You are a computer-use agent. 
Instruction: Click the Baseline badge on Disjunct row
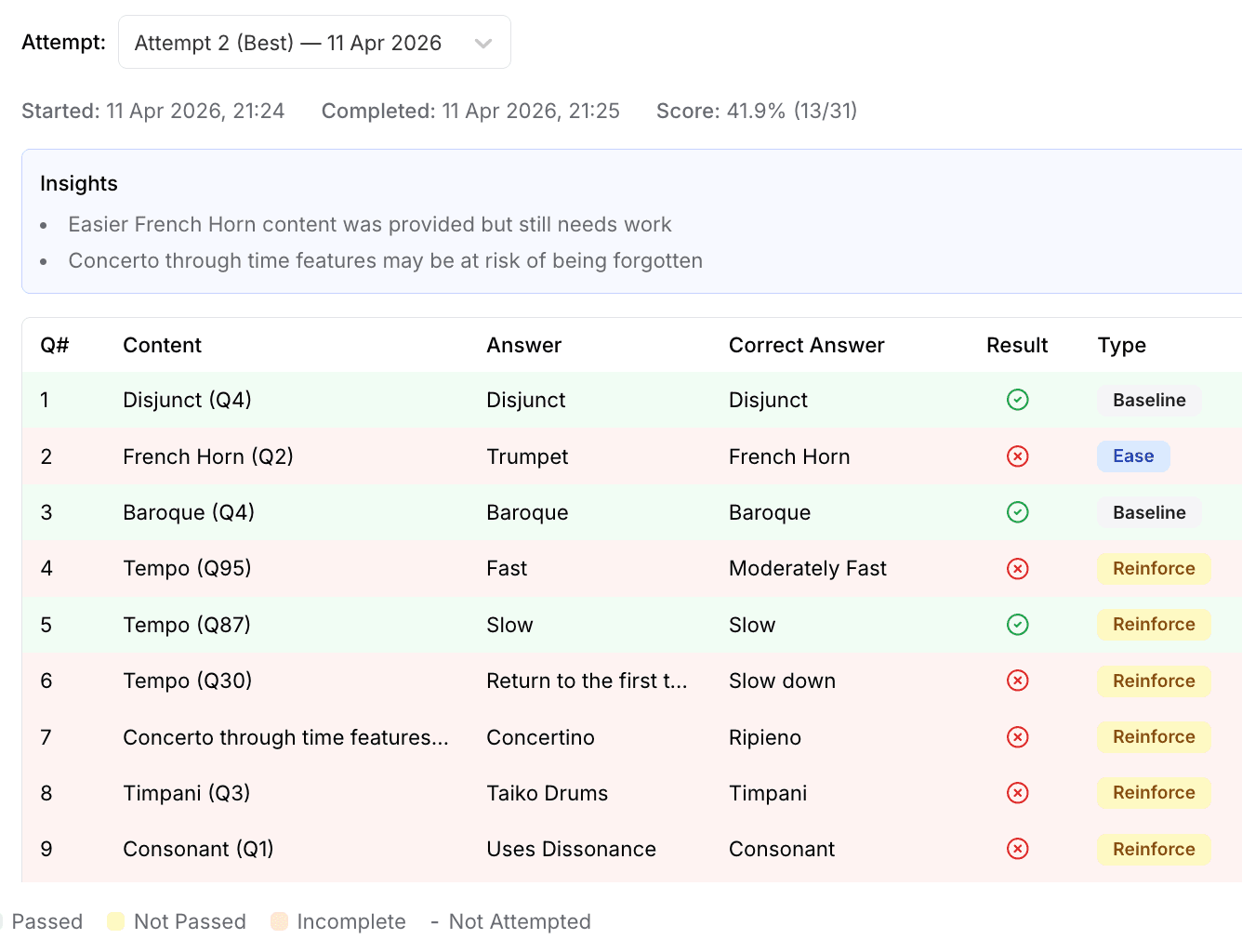coord(1148,401)
